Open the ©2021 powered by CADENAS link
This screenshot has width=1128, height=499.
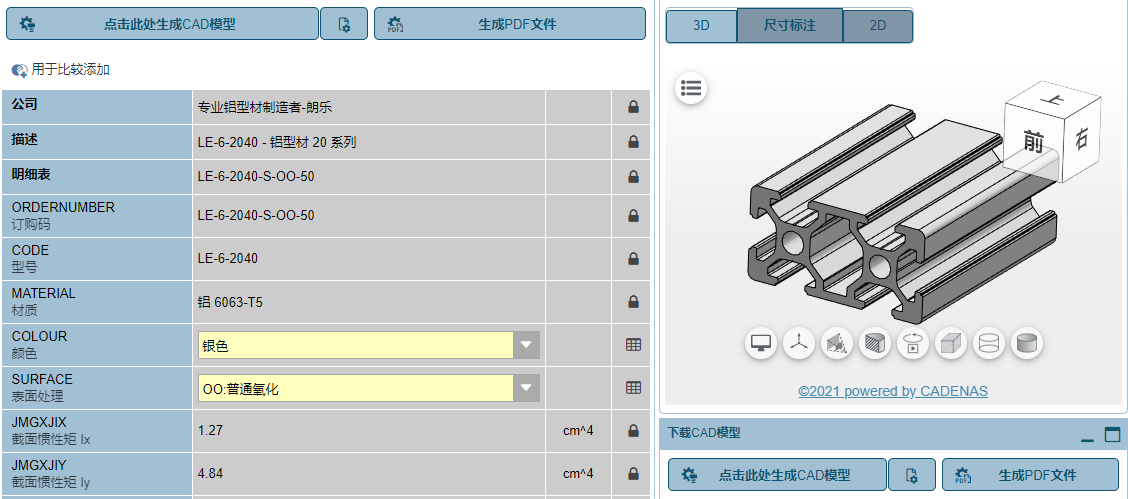pos(893,391)
